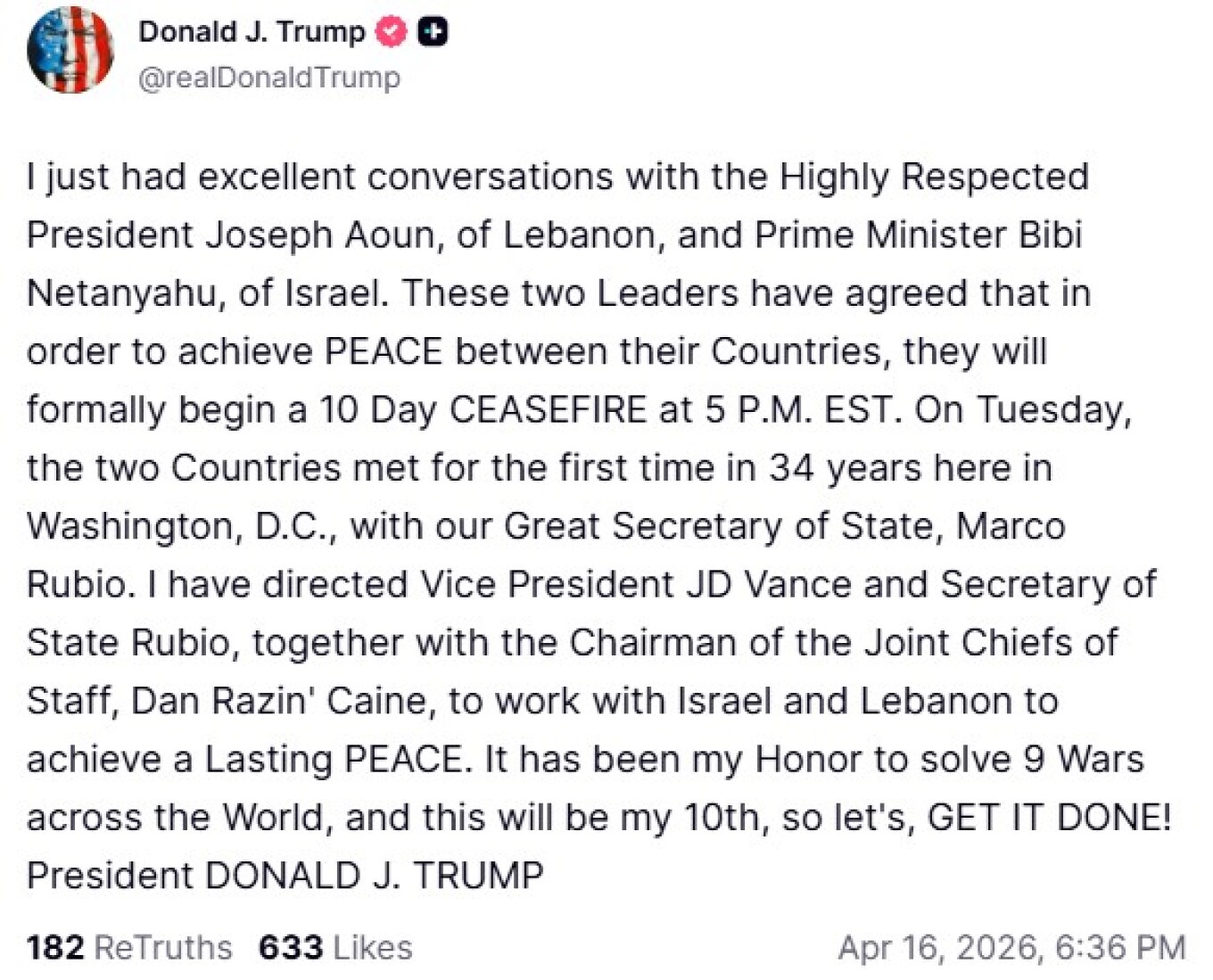Click the phrase GET IT DONE!
This screenshot has width=1213, height=980.
point(1049,817)
